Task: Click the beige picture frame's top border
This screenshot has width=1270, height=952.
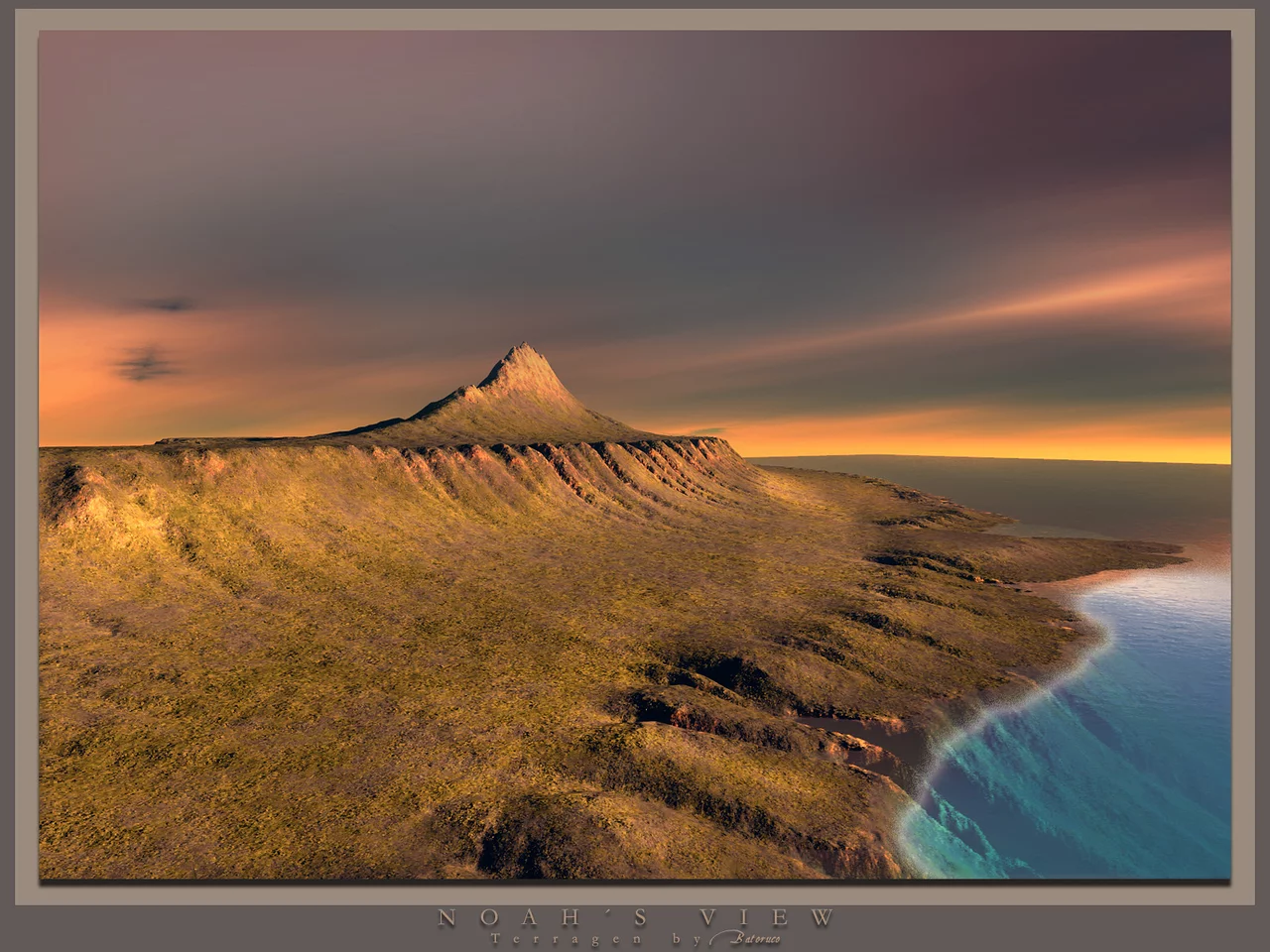Action: pos(635,20)
